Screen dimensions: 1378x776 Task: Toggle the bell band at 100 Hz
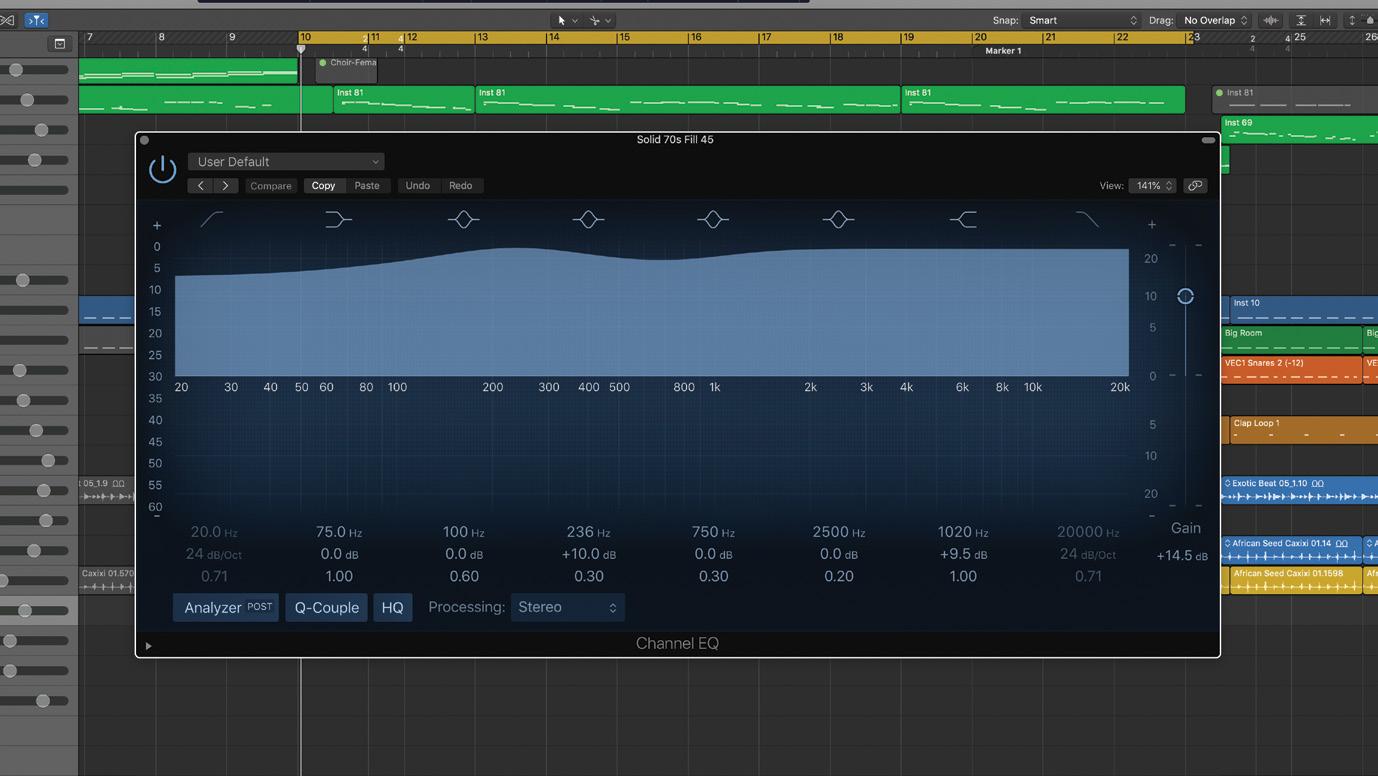point(463,219)
